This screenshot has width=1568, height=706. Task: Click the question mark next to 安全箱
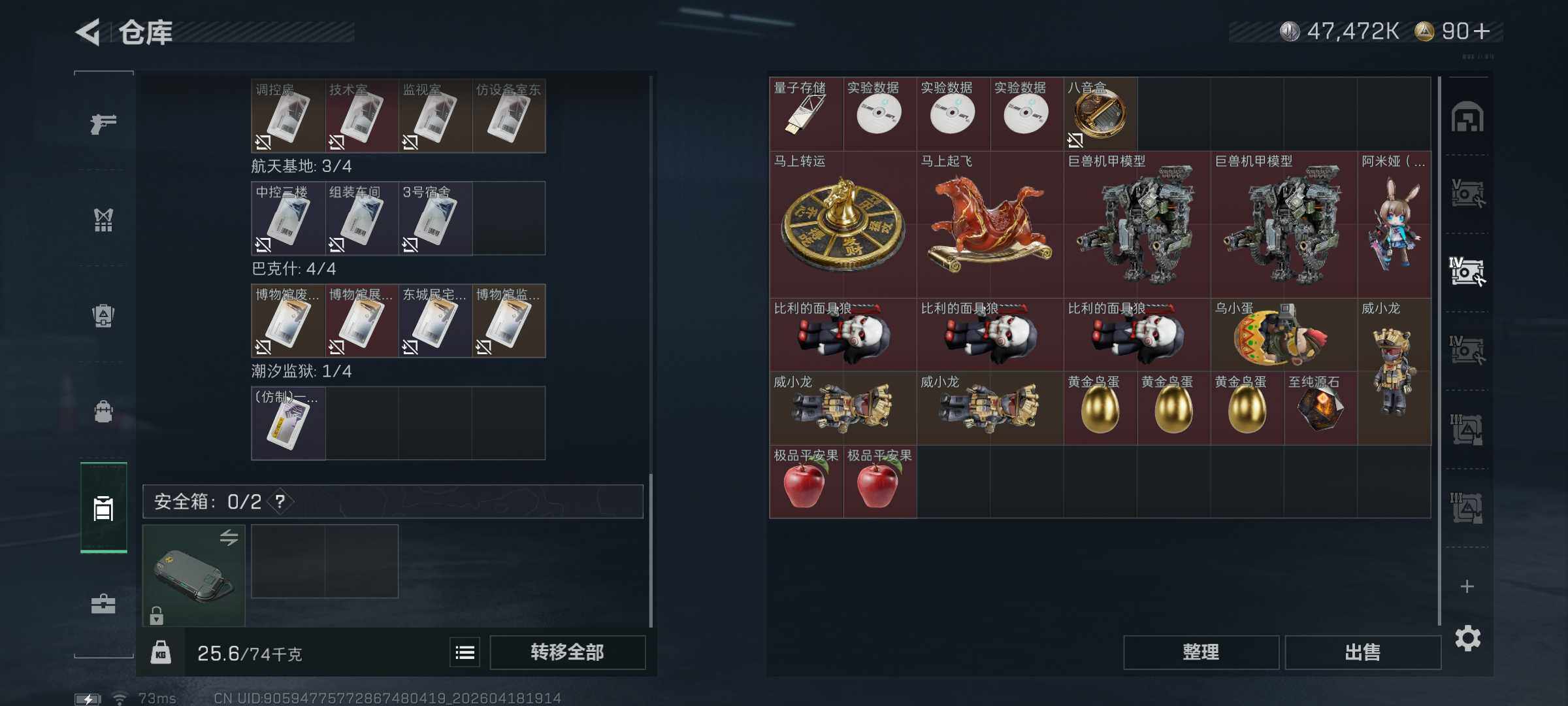coord(280,501)
